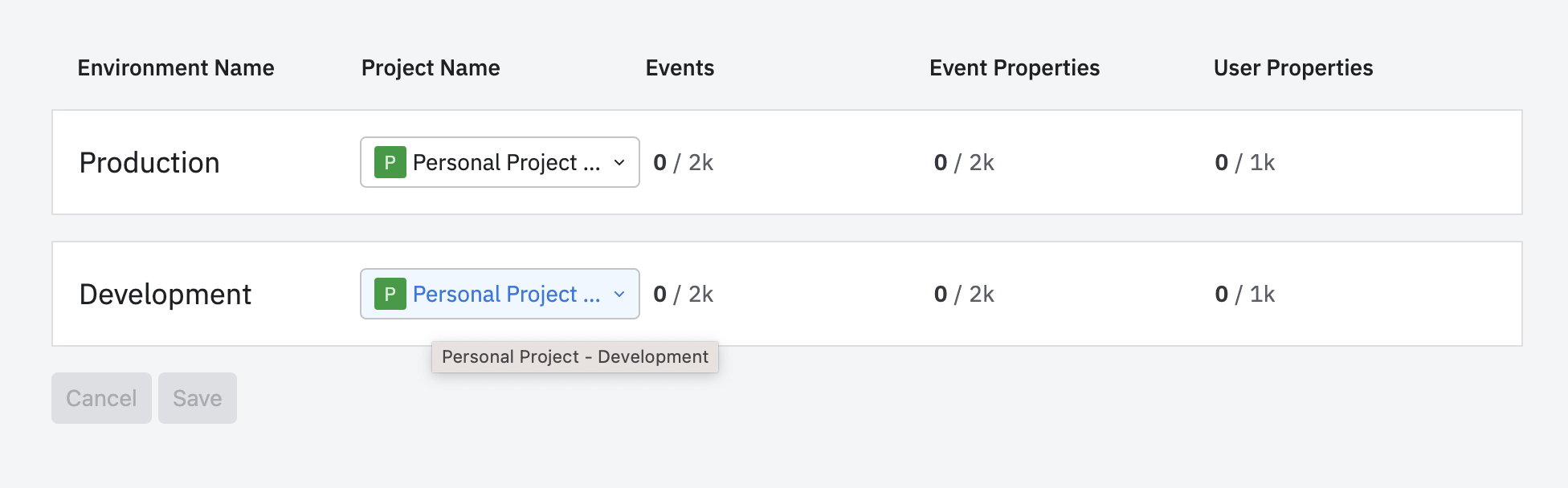The width and height of the screenshot is (1568, 488).
Task: Click the Production User Properties count 0 / 1k
Action: 1244,163
